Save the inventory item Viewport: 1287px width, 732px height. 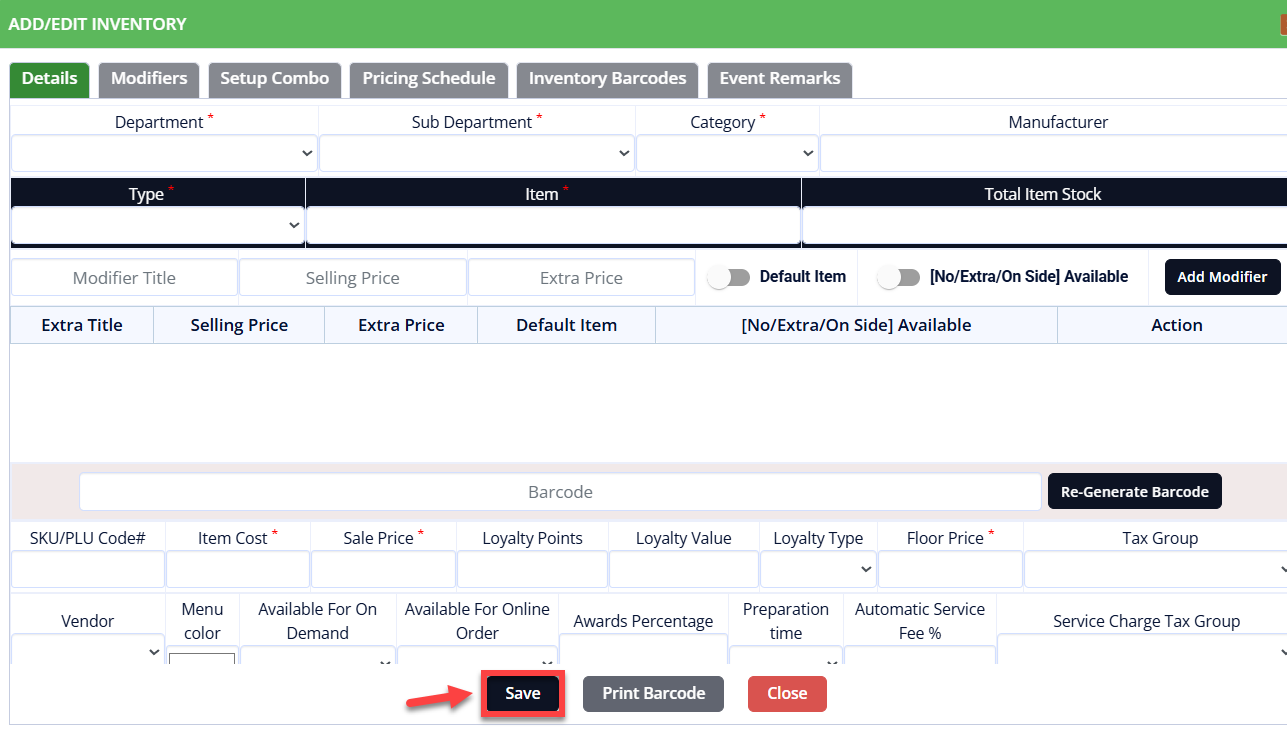(x=523, y=694)
